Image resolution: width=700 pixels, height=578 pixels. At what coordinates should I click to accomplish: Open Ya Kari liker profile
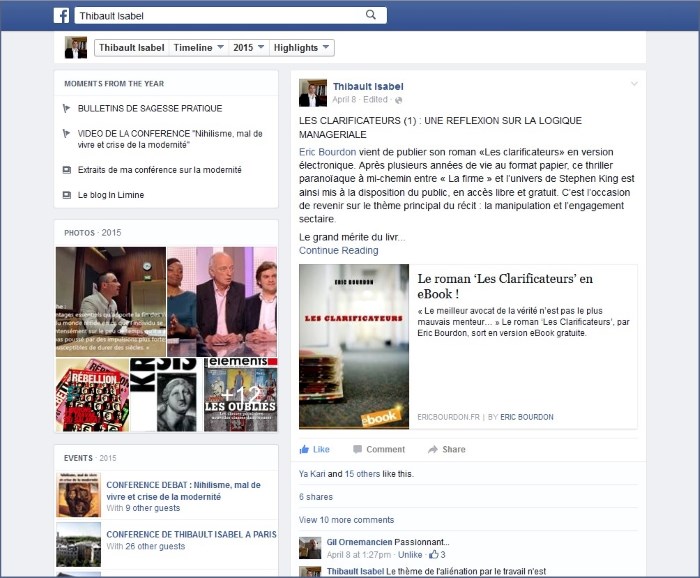[312, 474]
